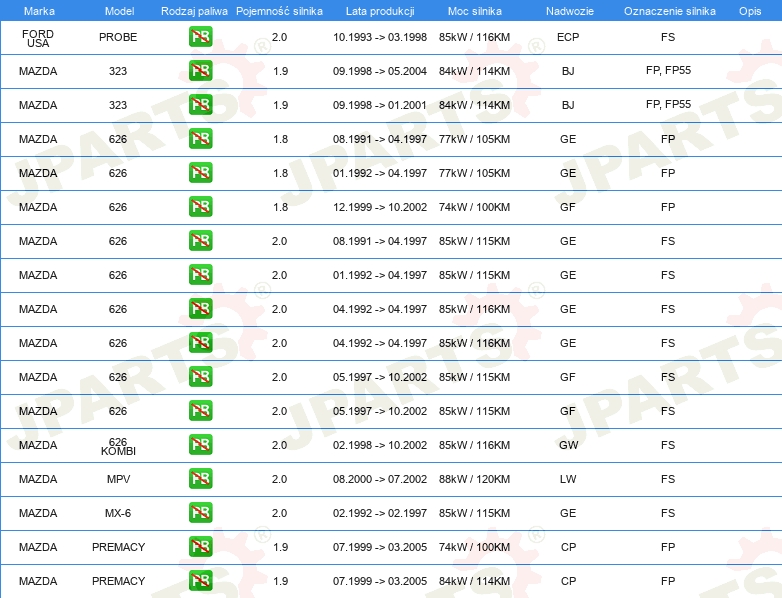
Task: Click the Lata produkcji column header
Action: pyautogui.click(x=380, y=11)
